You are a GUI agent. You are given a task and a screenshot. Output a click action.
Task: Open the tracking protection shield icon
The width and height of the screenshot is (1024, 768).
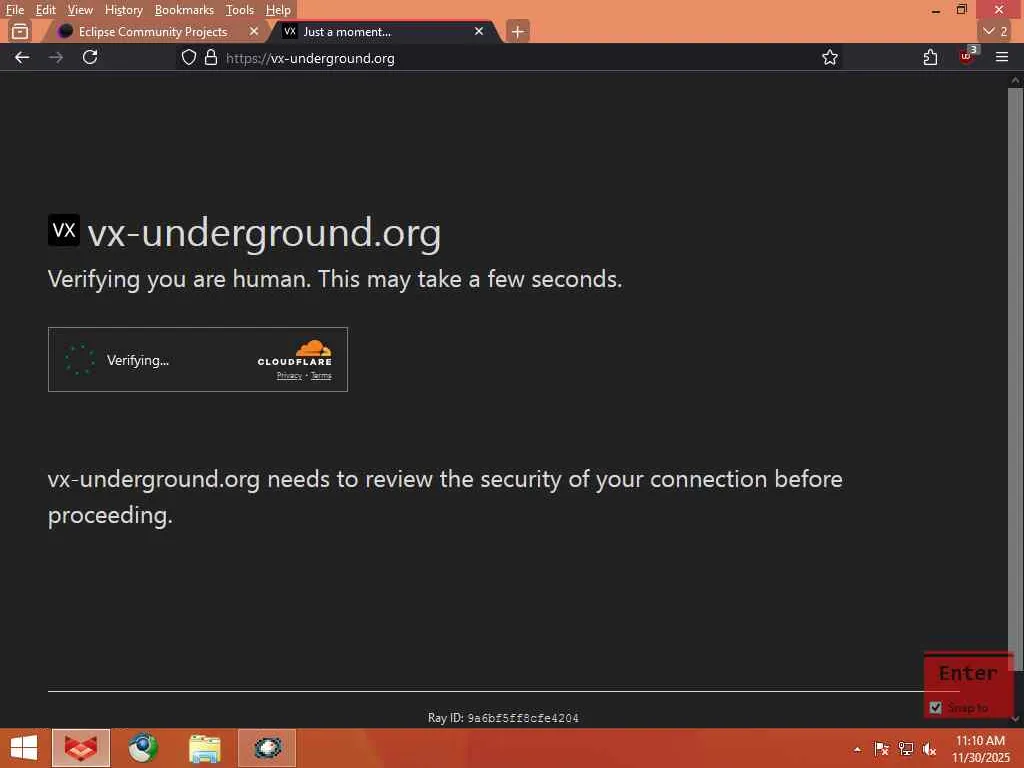189,57
